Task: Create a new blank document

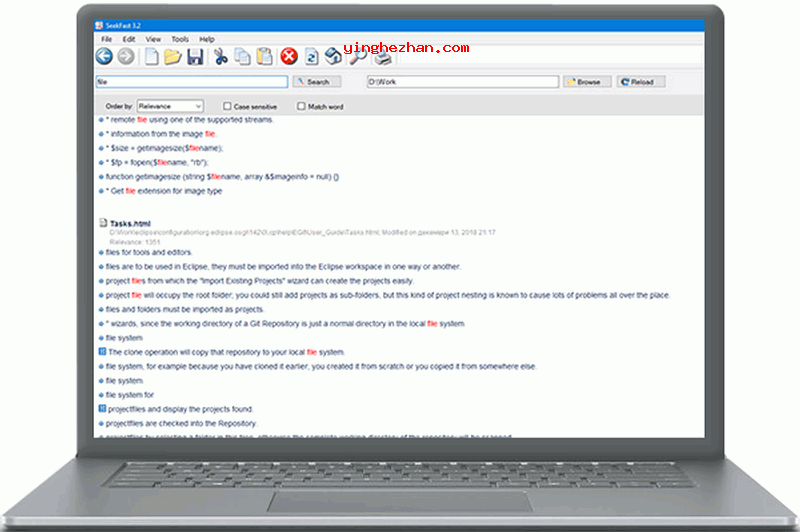Action: click(x=152, y=57)
